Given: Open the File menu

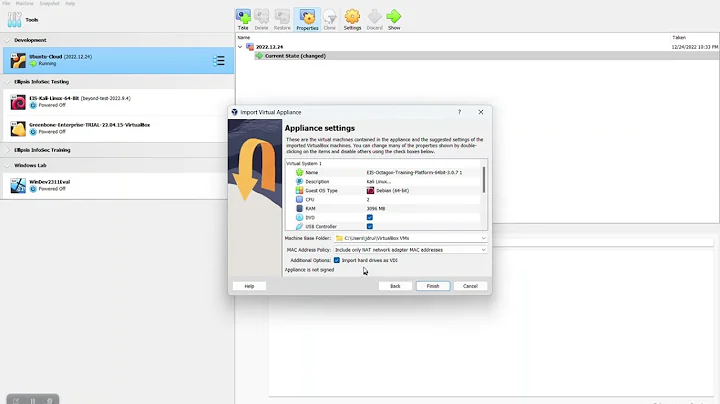Looking at the screenshot, I should point(6,3).
